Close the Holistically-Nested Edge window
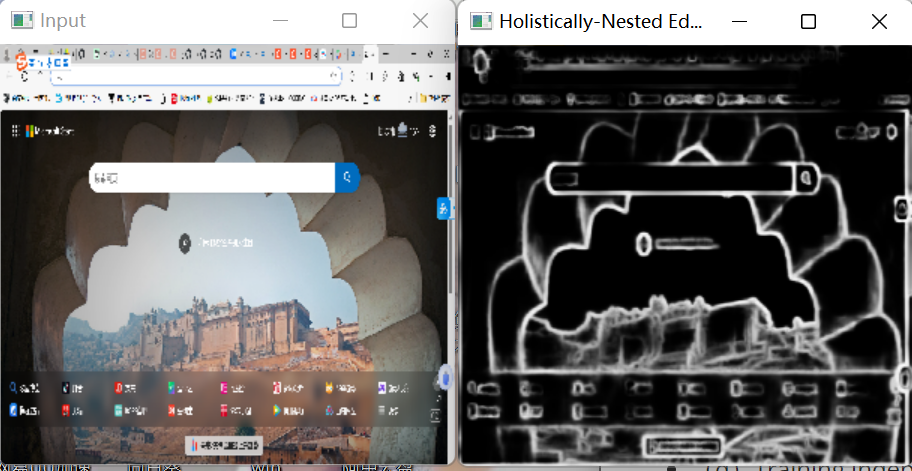Image resolution: width=912 pixels, height=471 pixels. click(878, 21)
